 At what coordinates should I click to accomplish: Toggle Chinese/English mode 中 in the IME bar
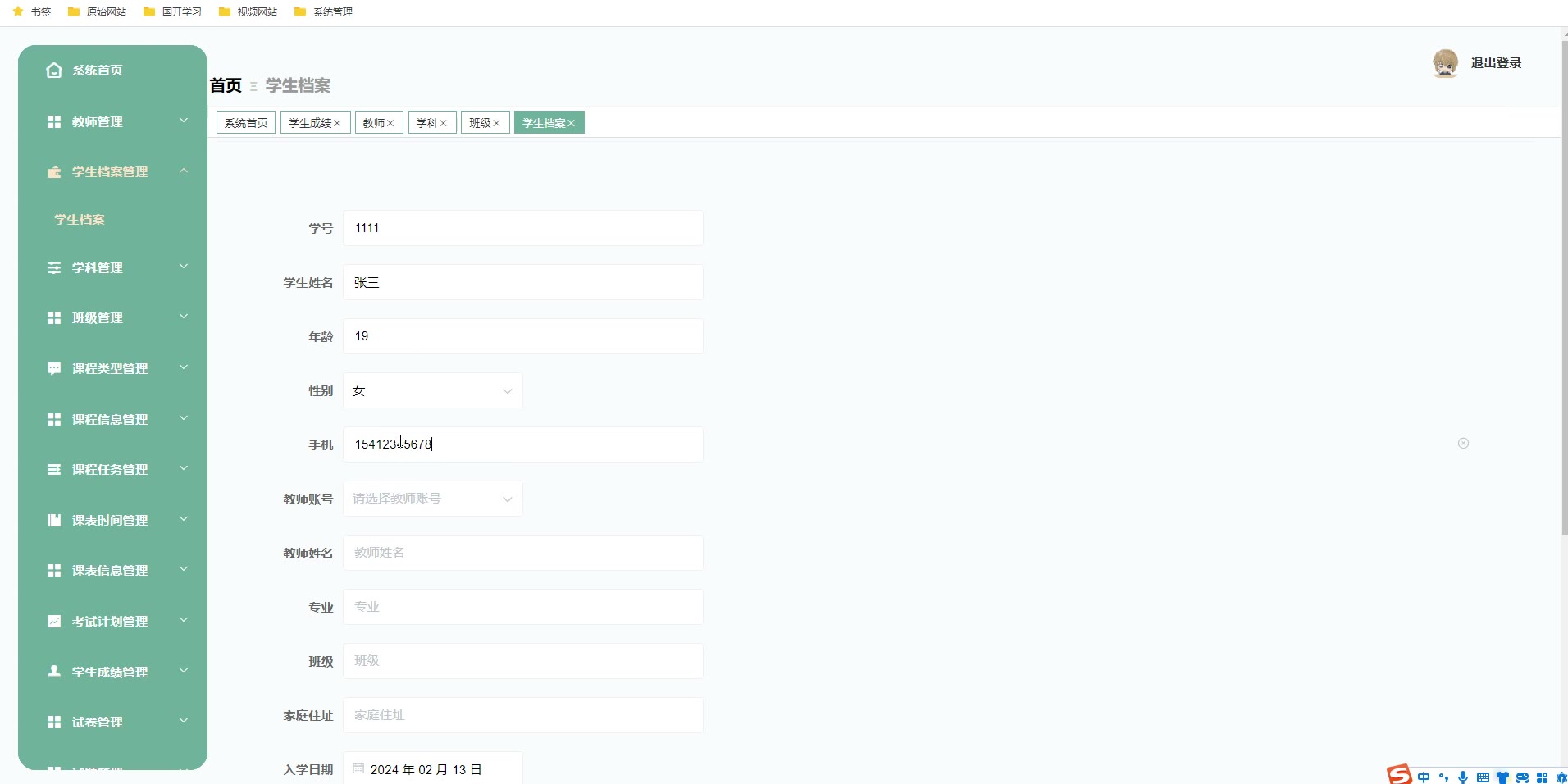(x=1424, y=777)
